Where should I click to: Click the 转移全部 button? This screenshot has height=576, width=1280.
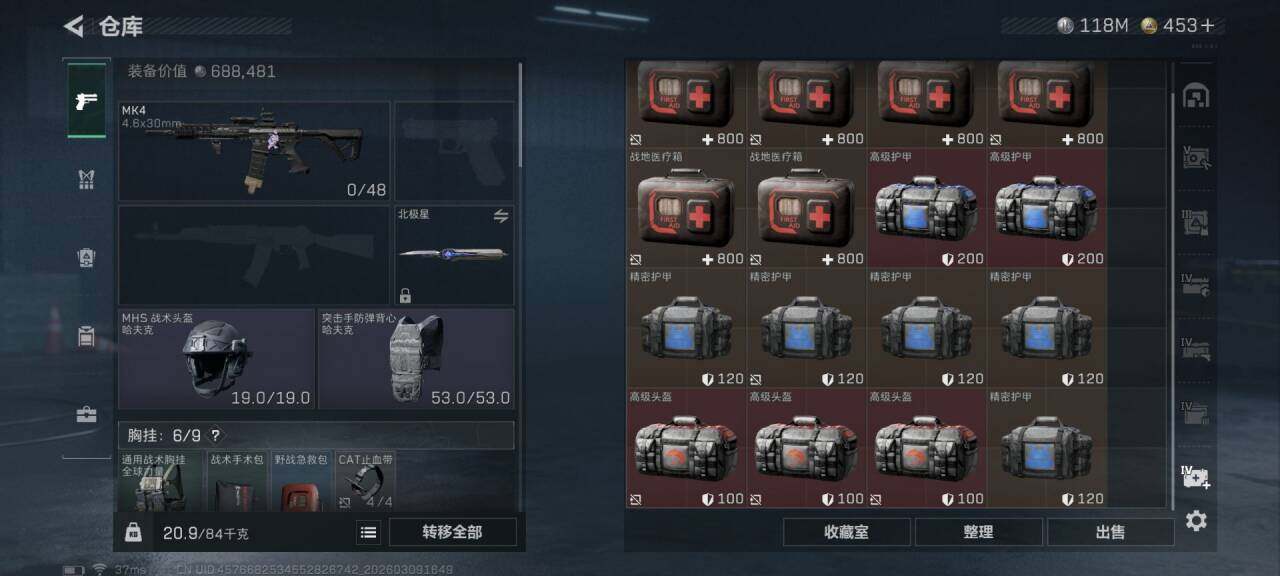coord(452,532)
